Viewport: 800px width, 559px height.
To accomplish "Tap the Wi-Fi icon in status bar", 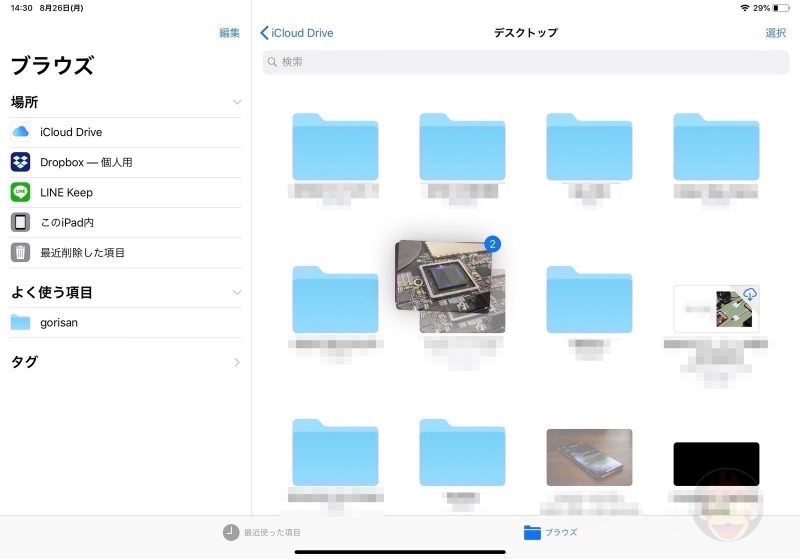I will (745, 8).
